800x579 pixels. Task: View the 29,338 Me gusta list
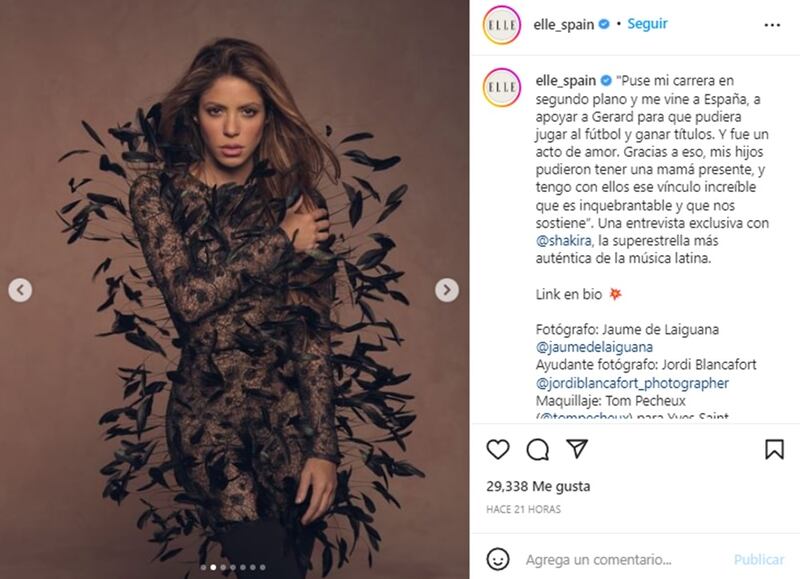coord(538,486)
